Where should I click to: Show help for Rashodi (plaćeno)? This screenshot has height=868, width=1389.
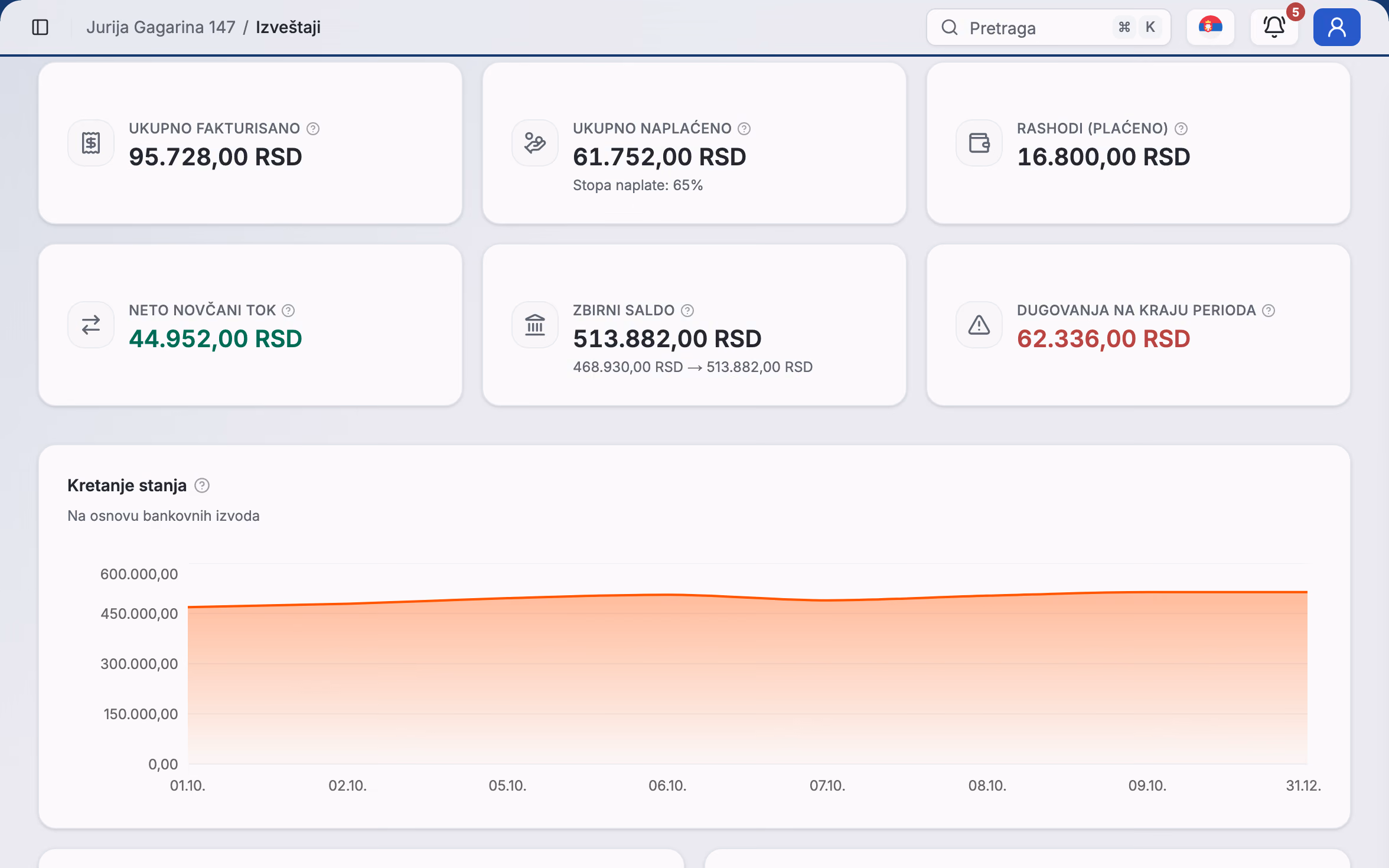click(x=1181, y=129)
